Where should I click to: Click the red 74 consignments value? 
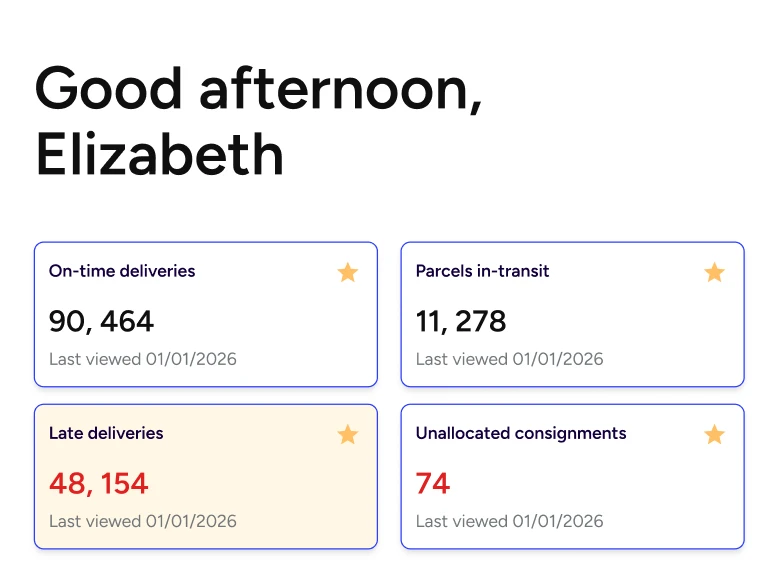point(433,484)
